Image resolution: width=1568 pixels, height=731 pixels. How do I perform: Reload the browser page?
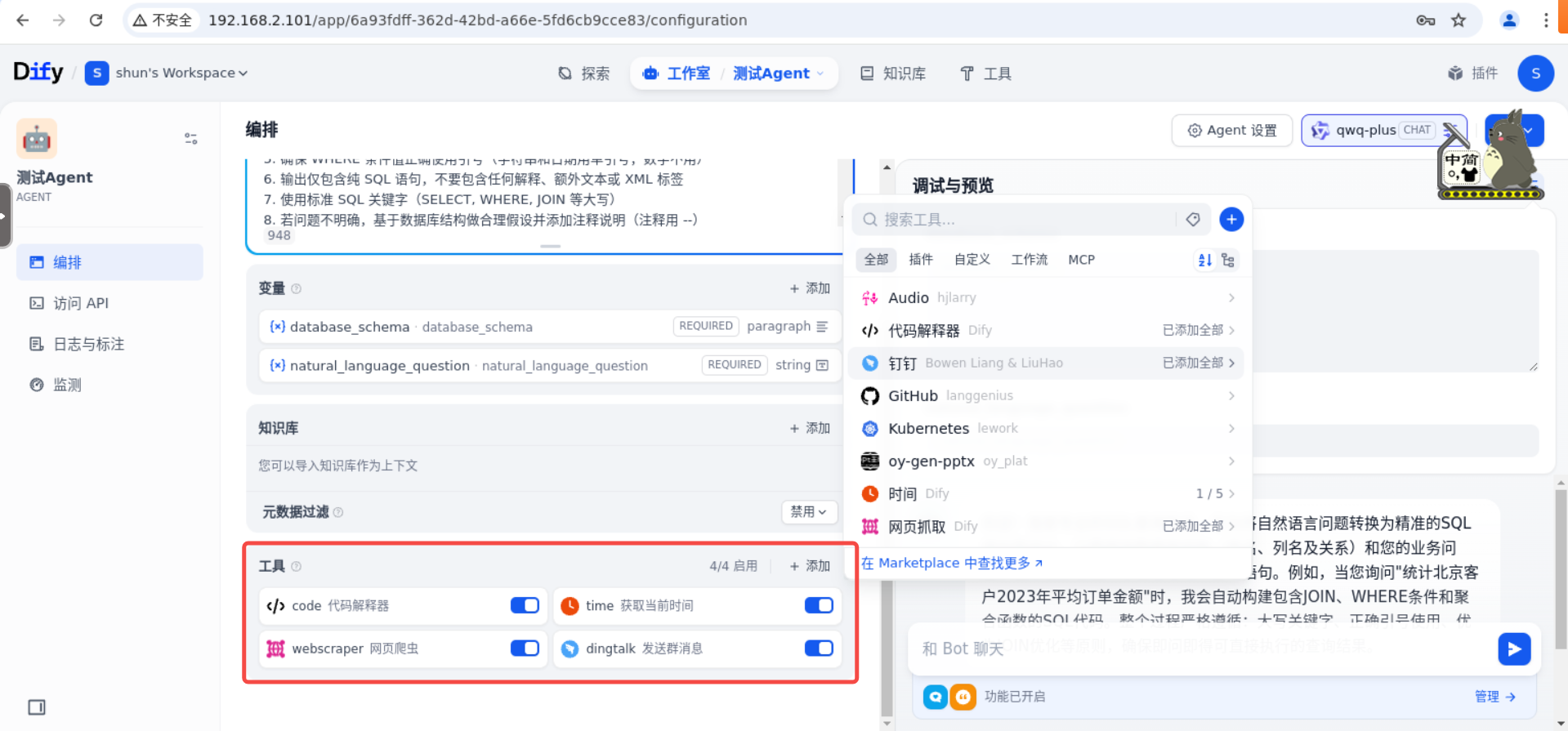[x=96, y=20]
